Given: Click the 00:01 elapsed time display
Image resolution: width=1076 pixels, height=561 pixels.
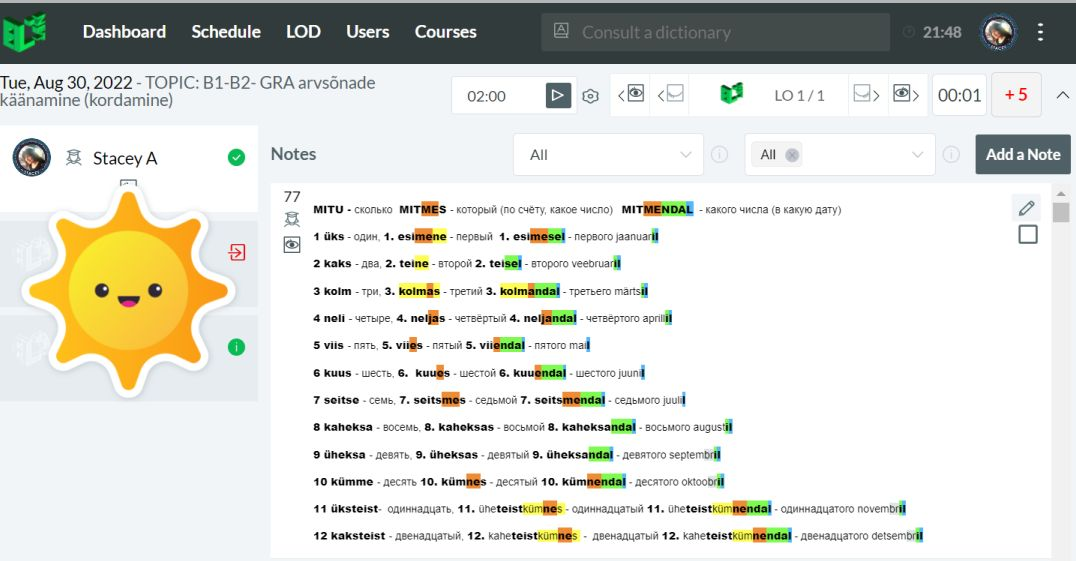Looking at the screenshot, I should [x=959, y=95].
